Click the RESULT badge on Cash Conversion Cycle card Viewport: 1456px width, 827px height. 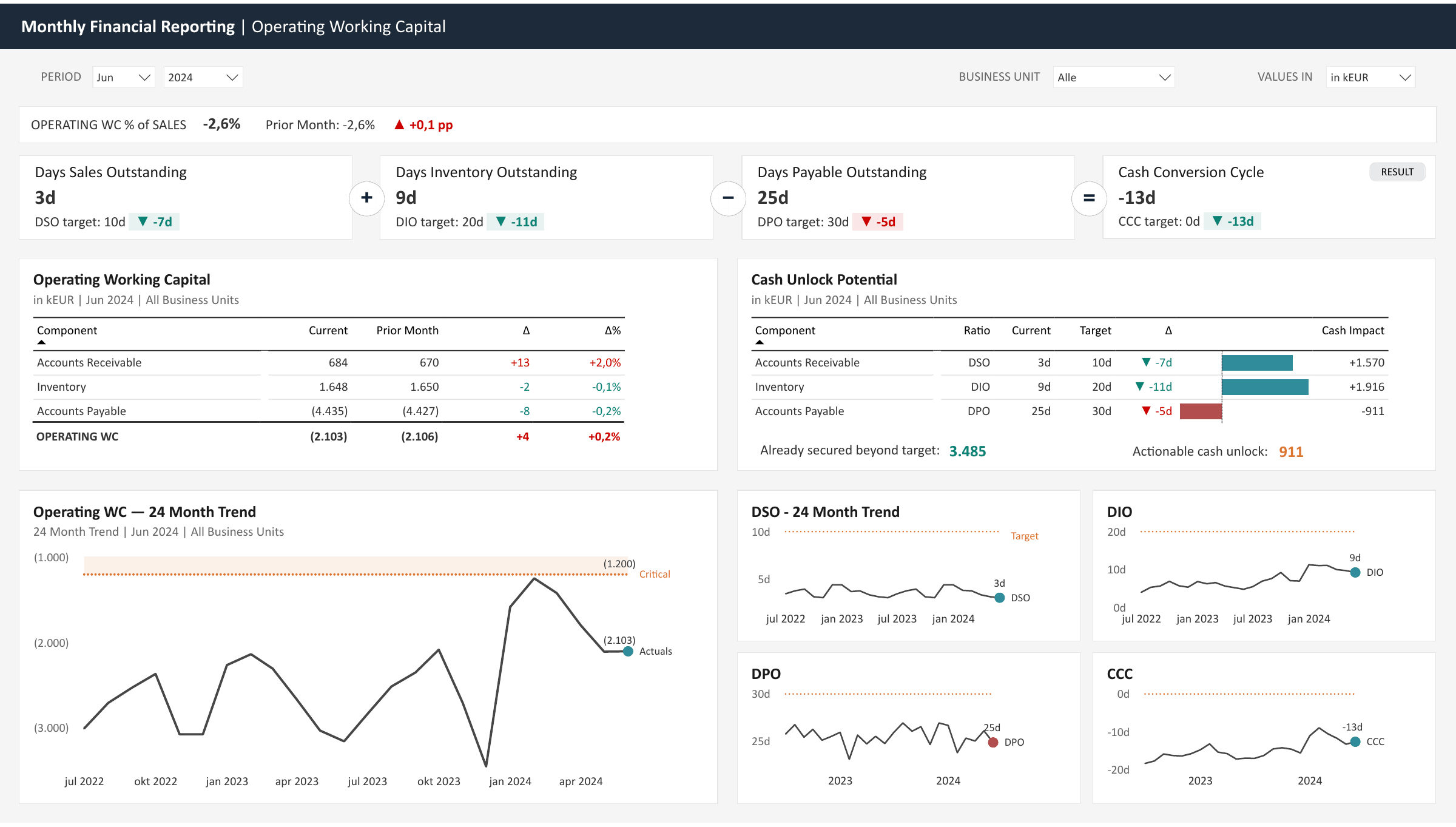point(1397,172)
